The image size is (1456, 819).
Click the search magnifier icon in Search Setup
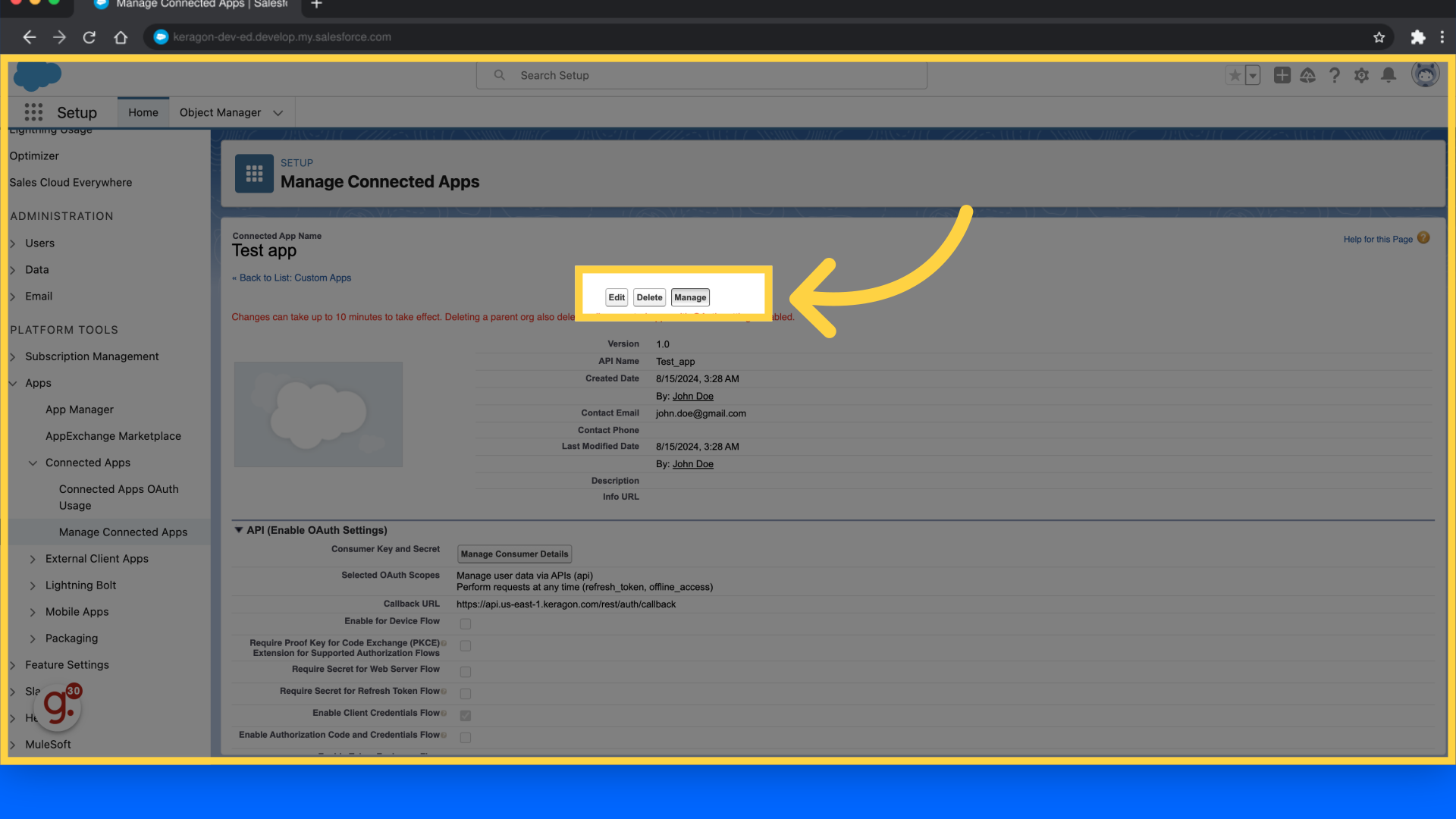tap(500, 75)
